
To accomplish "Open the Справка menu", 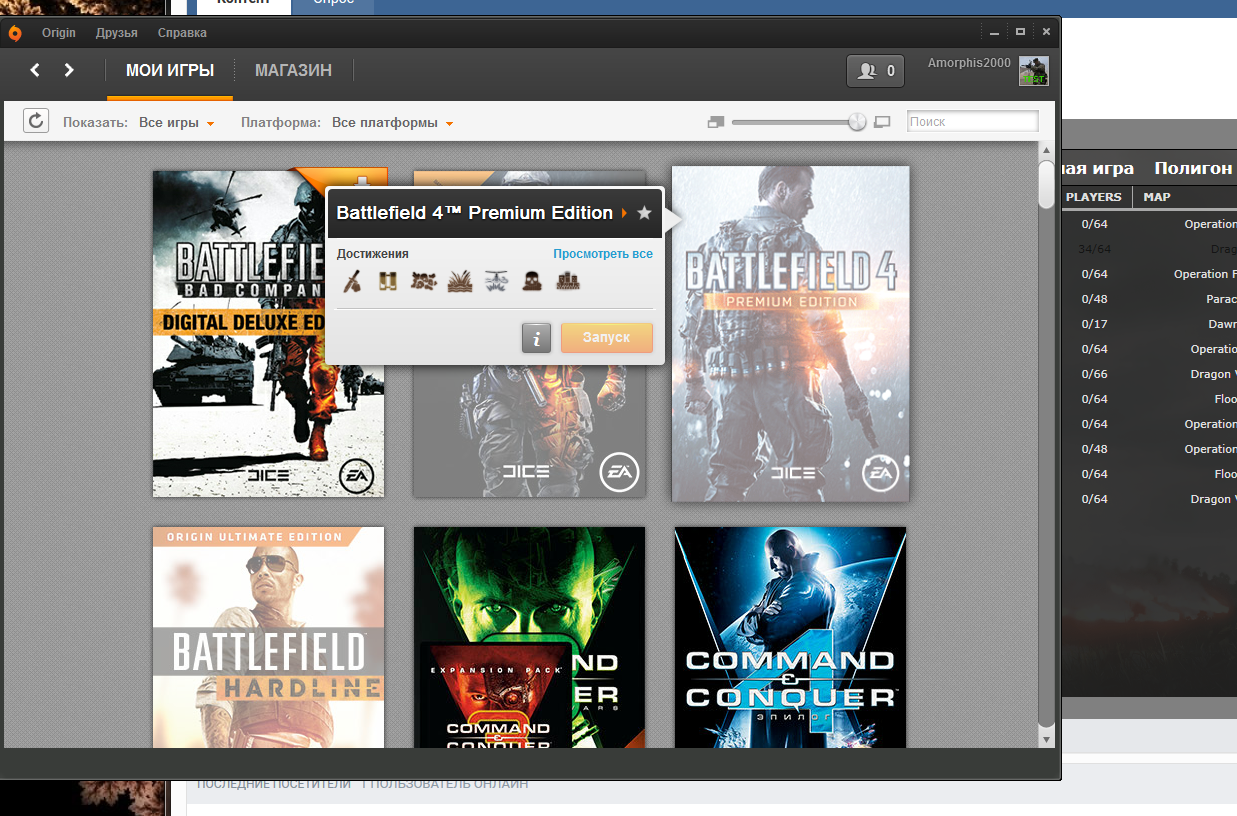I will pos(182,33).
